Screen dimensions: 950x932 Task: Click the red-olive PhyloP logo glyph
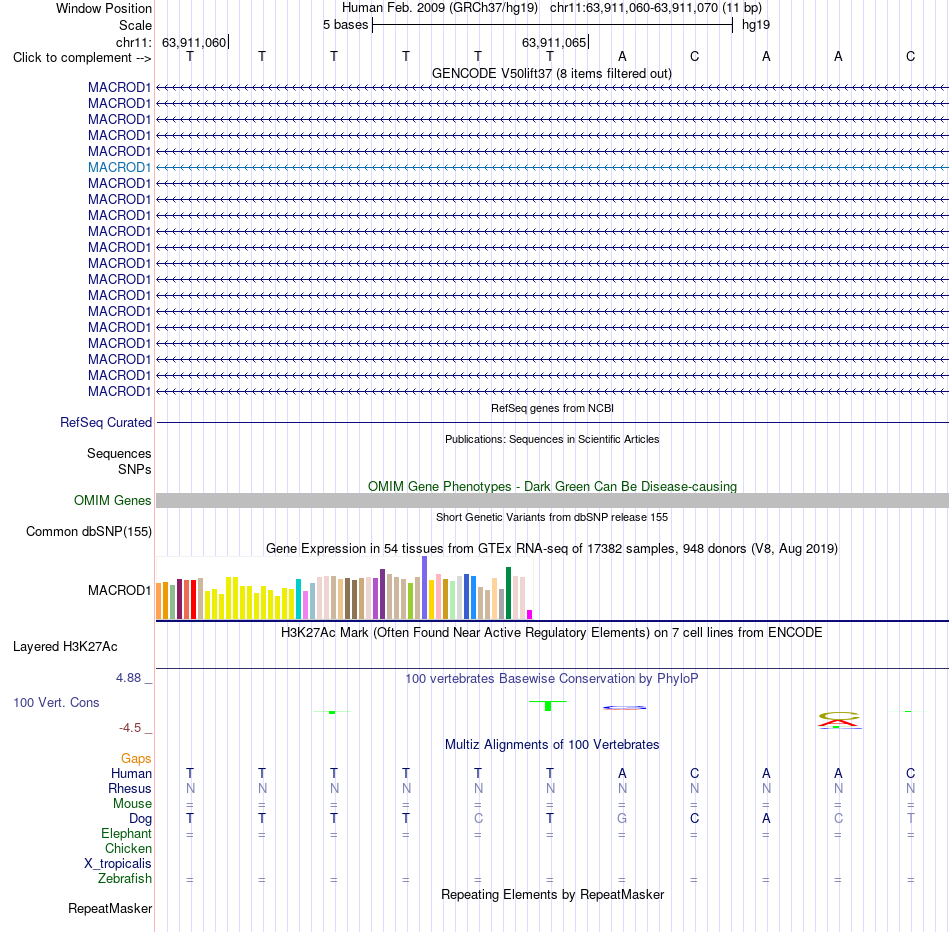pos(839,720)
